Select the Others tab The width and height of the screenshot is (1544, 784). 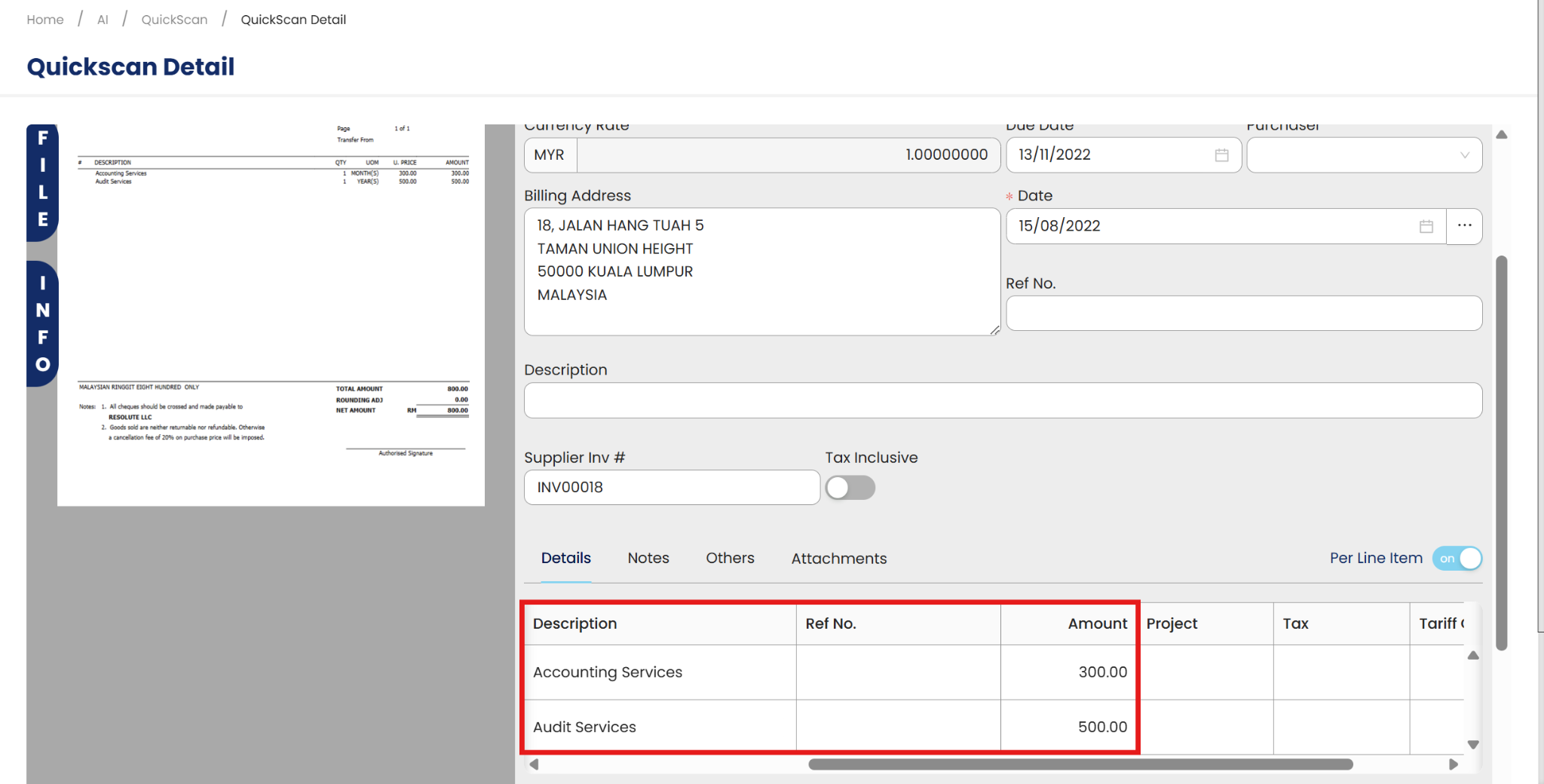click(x=730, y=559)
